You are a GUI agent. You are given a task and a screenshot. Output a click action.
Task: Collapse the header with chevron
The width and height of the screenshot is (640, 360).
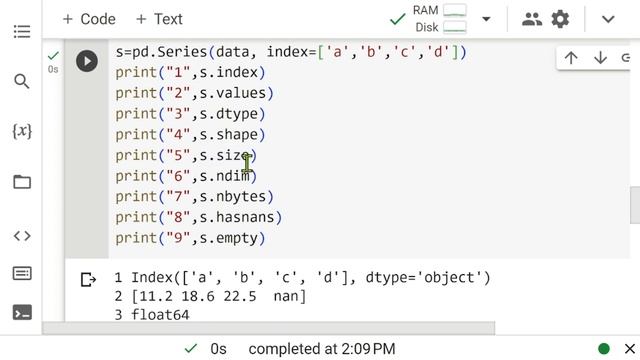point(608,19)
